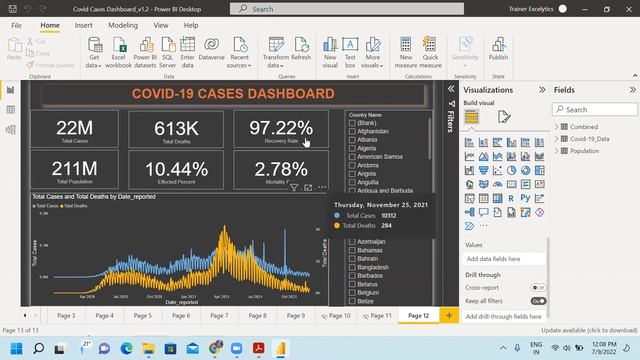Select the Stacked bar chart visual
The width and height of the screenshot is (640, 360).
(x=469, y=142)
